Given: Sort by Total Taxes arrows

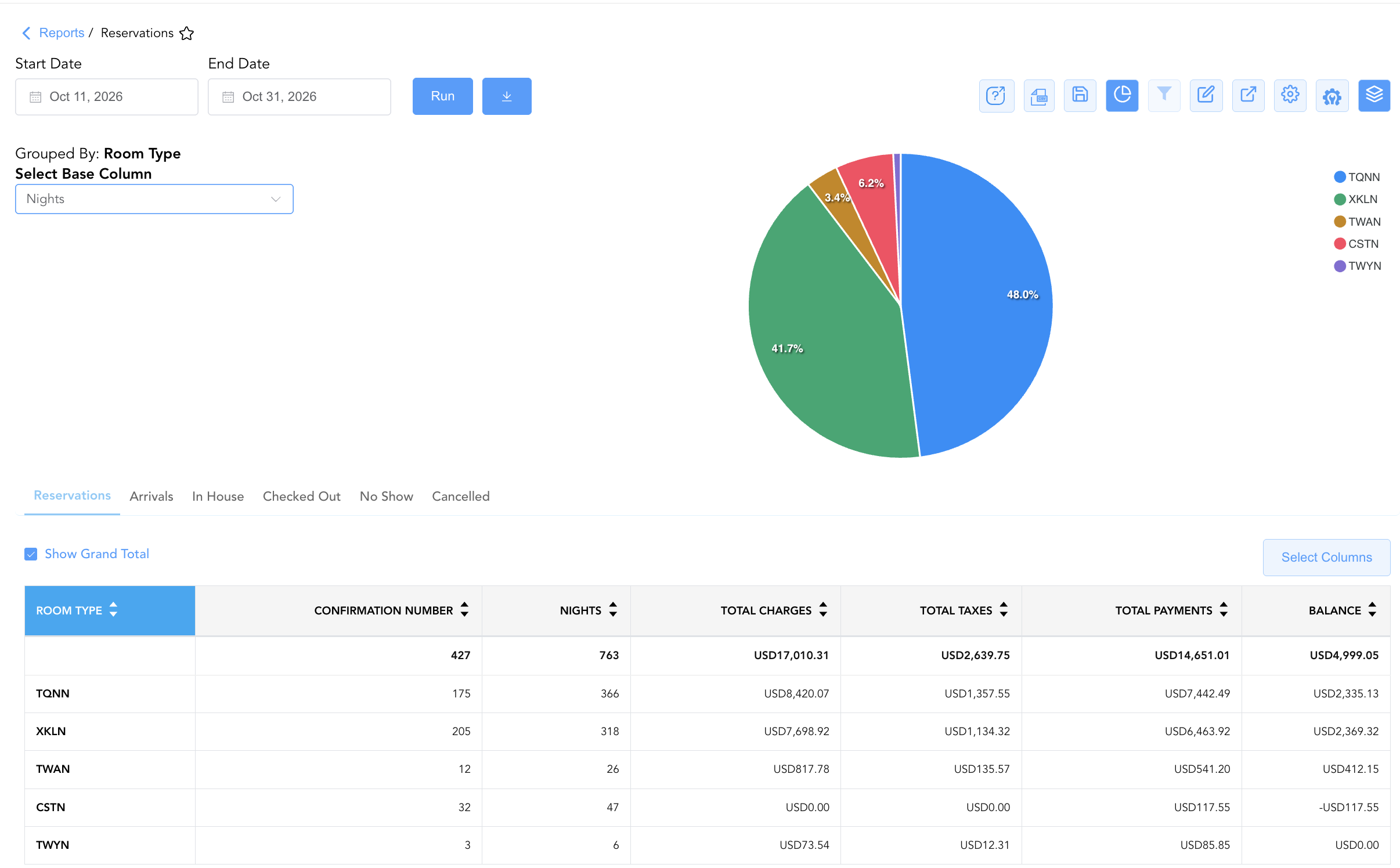Looking at the screenshot, I should (1004, 610).
